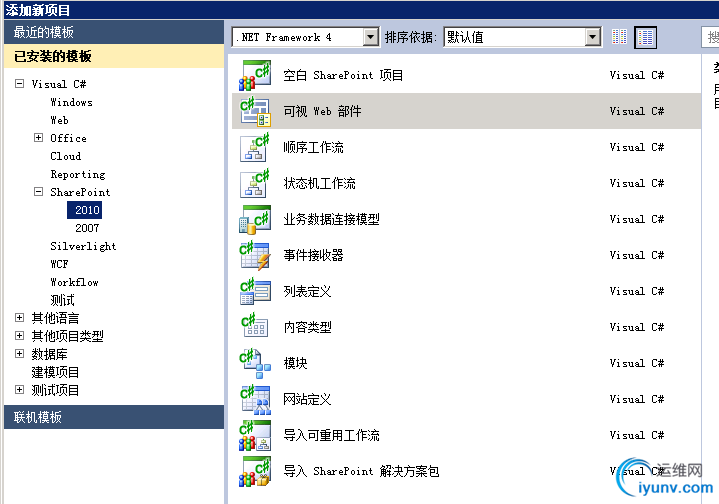Click the 空白 SharePoint 项目 name
The image size is (719, 504).
point(343,75)
